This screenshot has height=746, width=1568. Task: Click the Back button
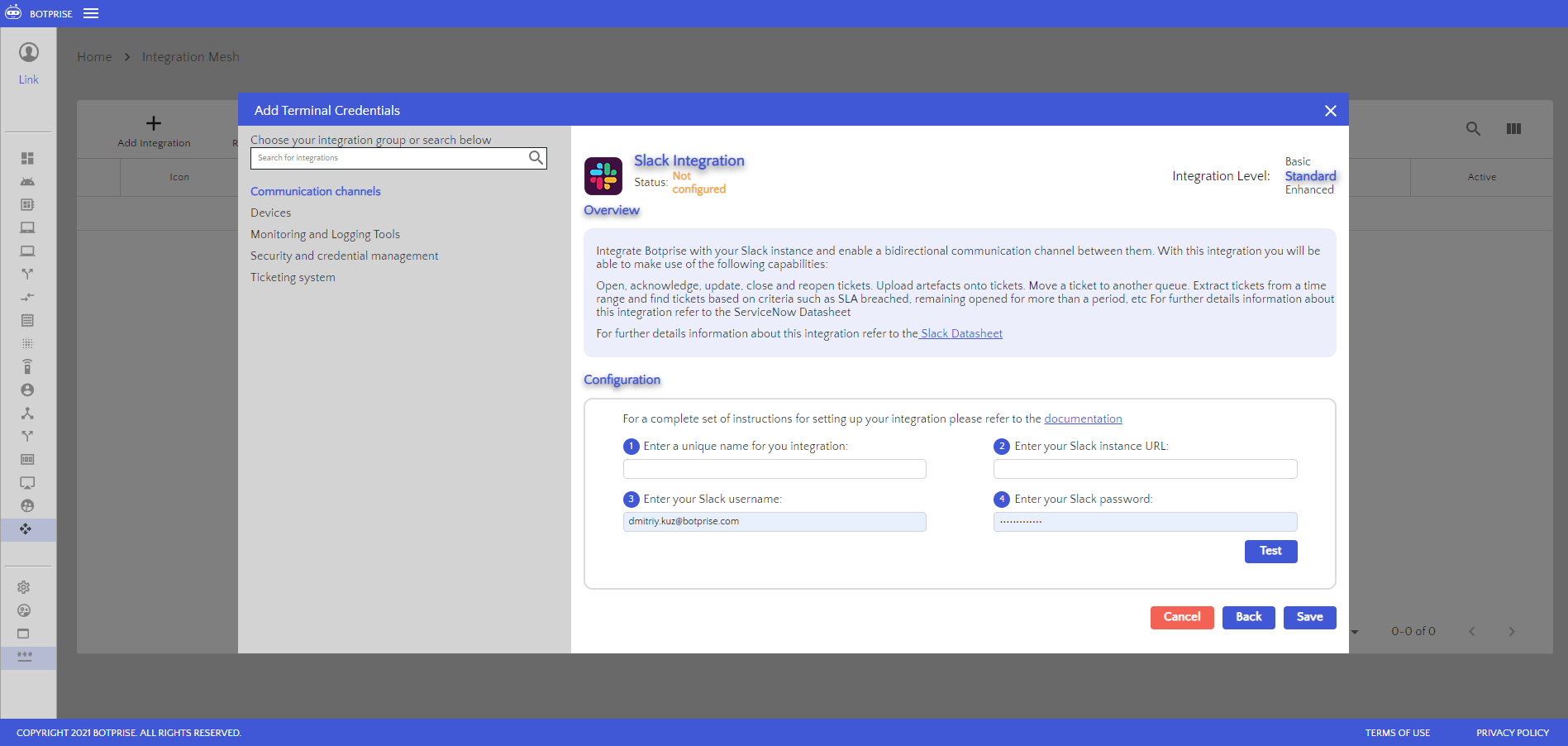tap(1248, 617)
